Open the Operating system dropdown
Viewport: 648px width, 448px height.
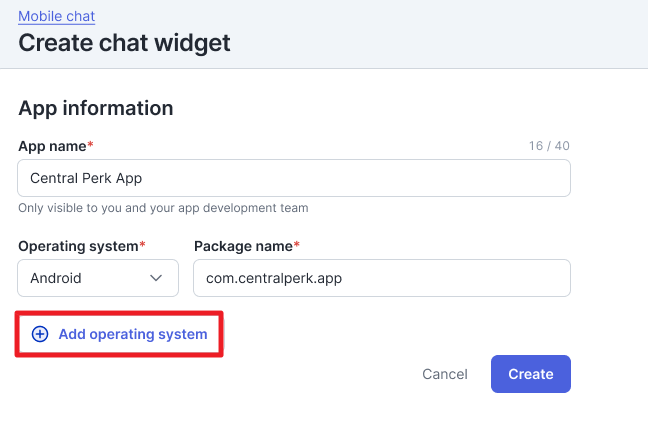(98, 278)
